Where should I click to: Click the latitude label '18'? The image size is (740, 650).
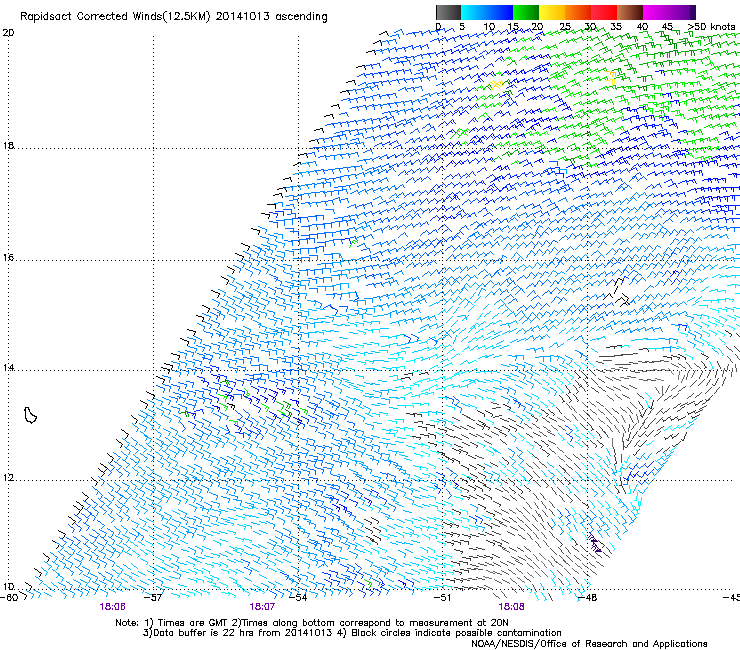point(8,146)
